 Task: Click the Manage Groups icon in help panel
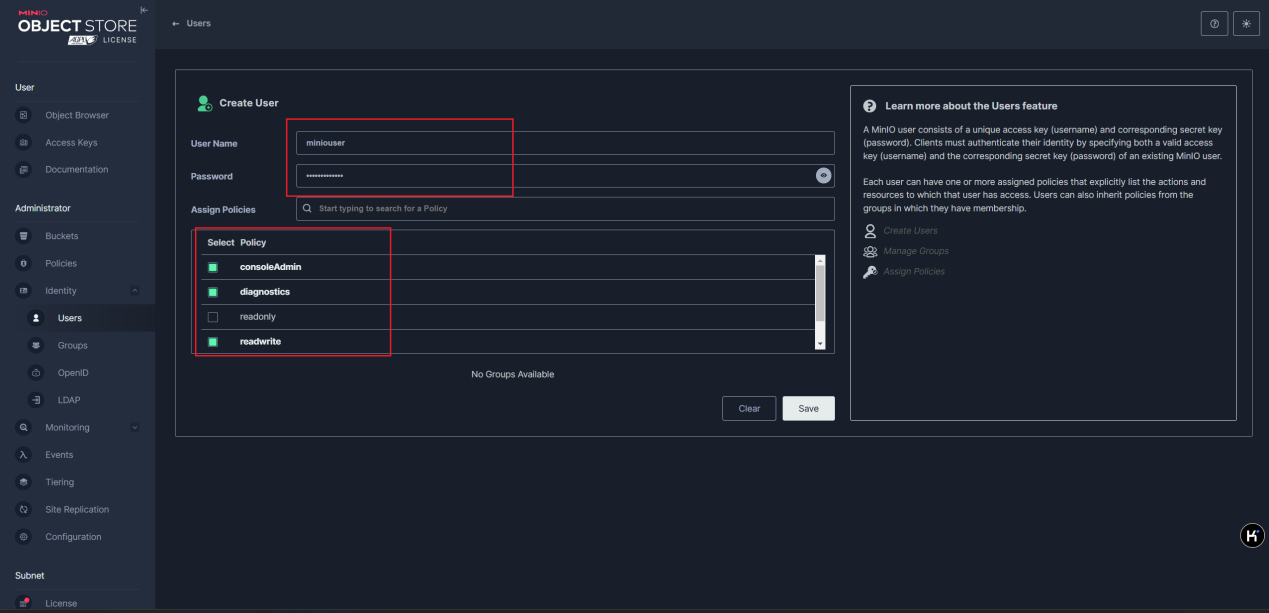pos(870,251)
